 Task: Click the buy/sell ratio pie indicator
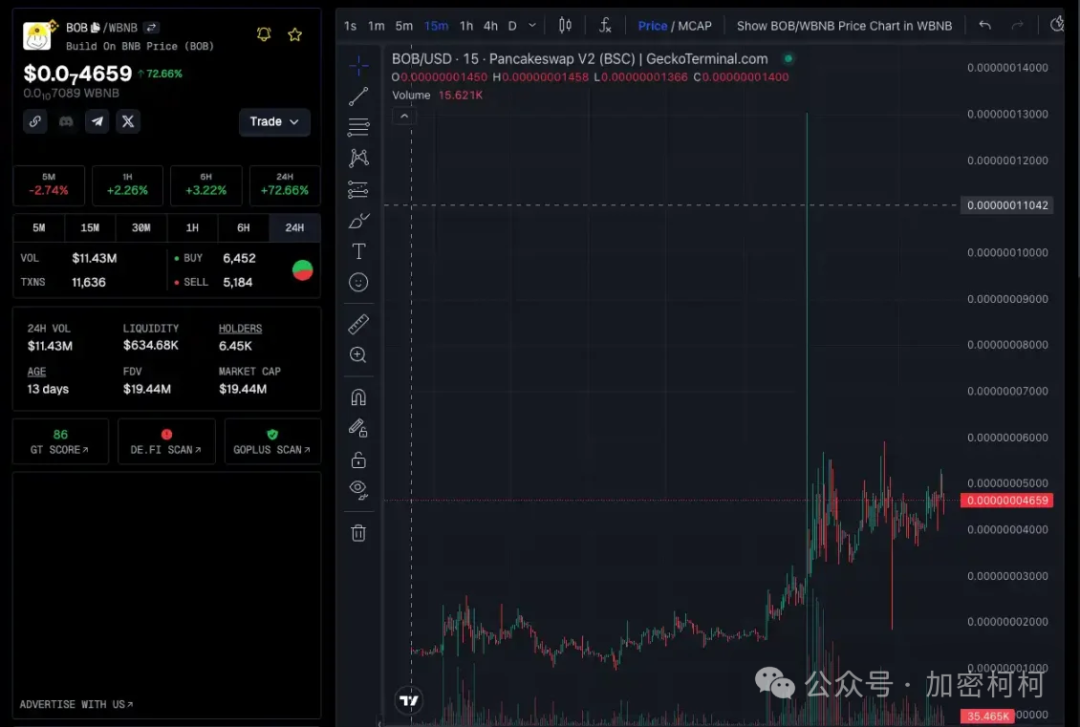click(302, 270)
